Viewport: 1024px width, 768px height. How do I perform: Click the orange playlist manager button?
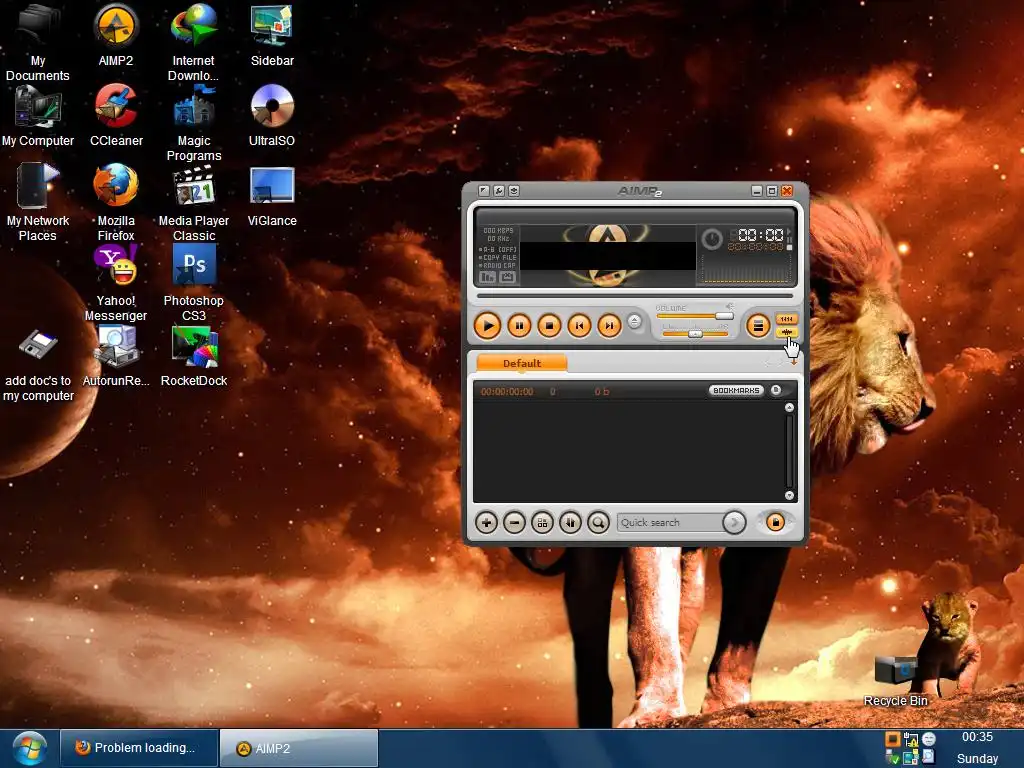tap(775, 522)
